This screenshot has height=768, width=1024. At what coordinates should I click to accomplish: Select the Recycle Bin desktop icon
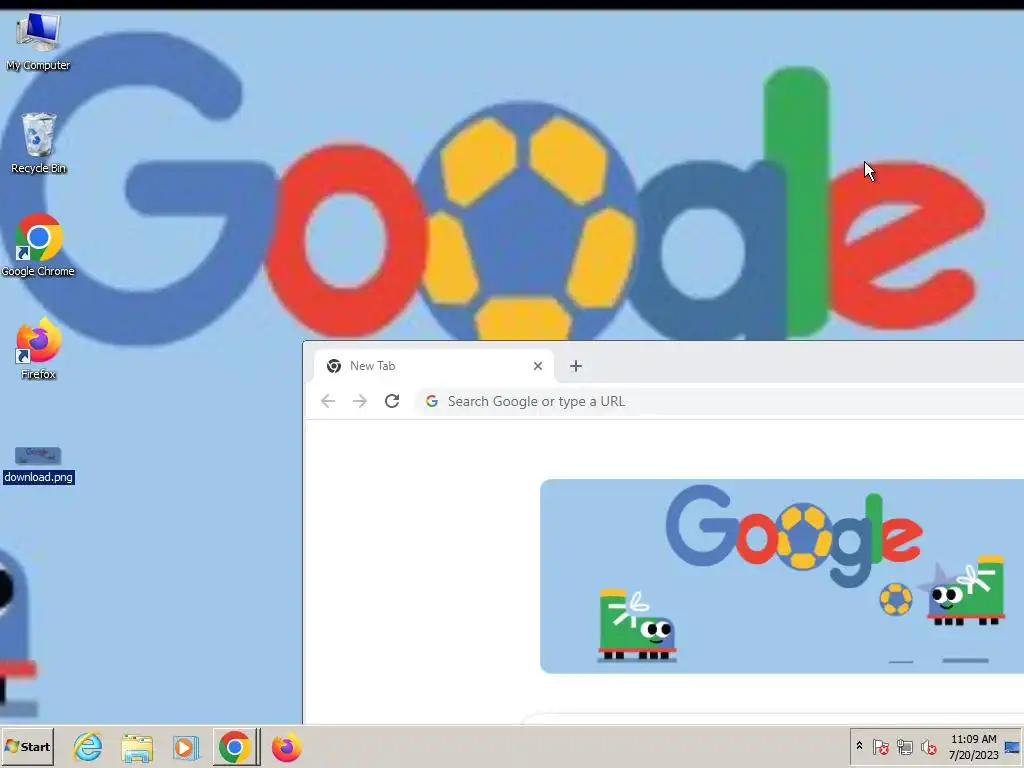point(38,144)
